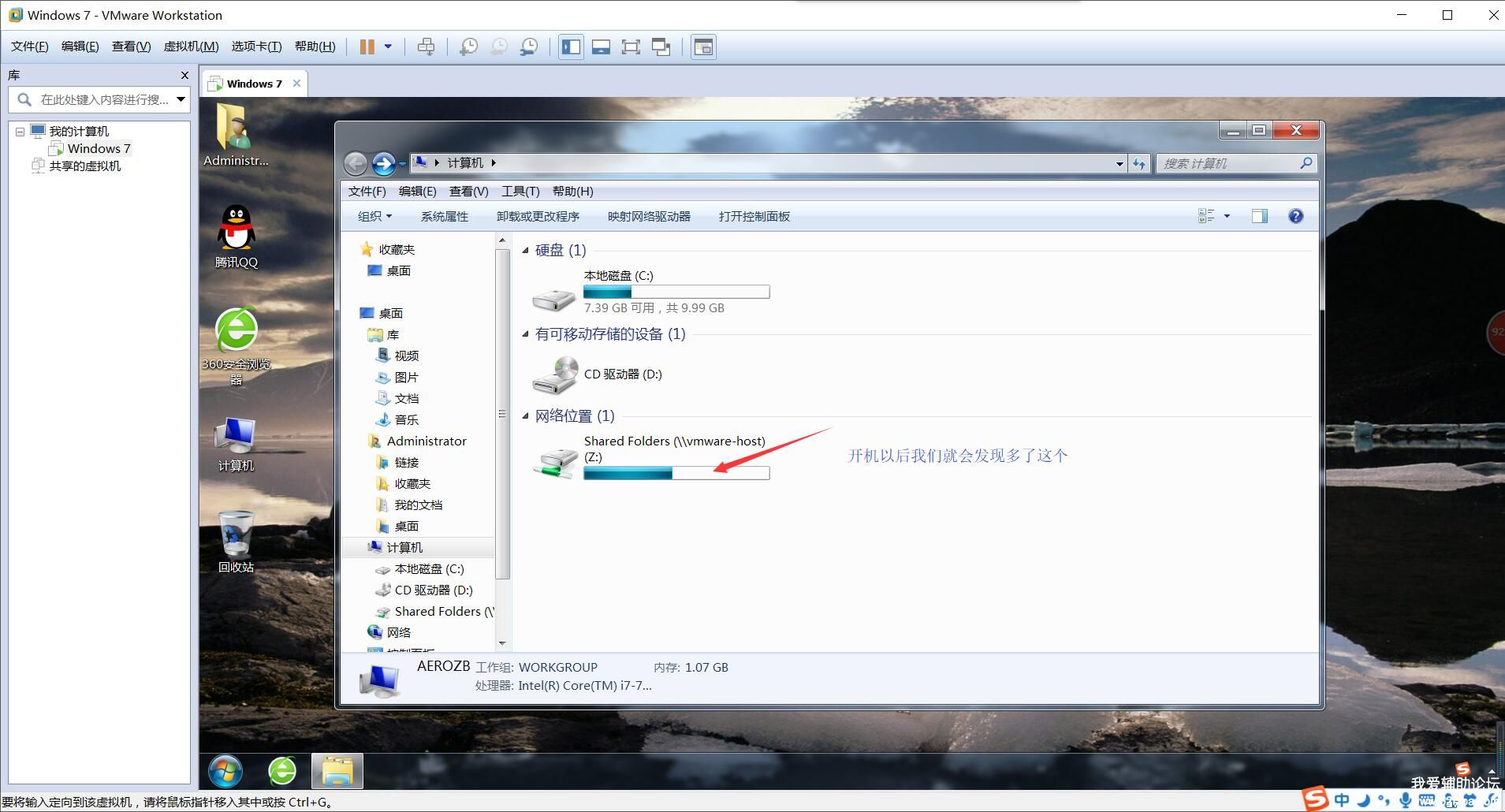Image resolution: width=1505 pixels, height=812 pixels.
Task: Collapse 我的计算机 tree node
Action: pyautogui.click(x=20, y=132)
